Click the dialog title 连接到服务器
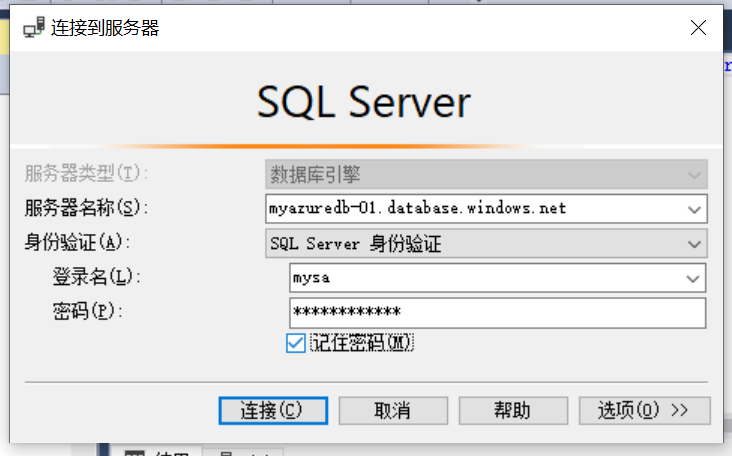The image size is (732, 456). [x=105, y=28]
